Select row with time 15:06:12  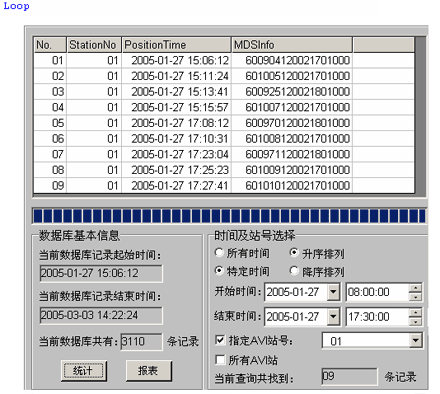tap(224, 60)
